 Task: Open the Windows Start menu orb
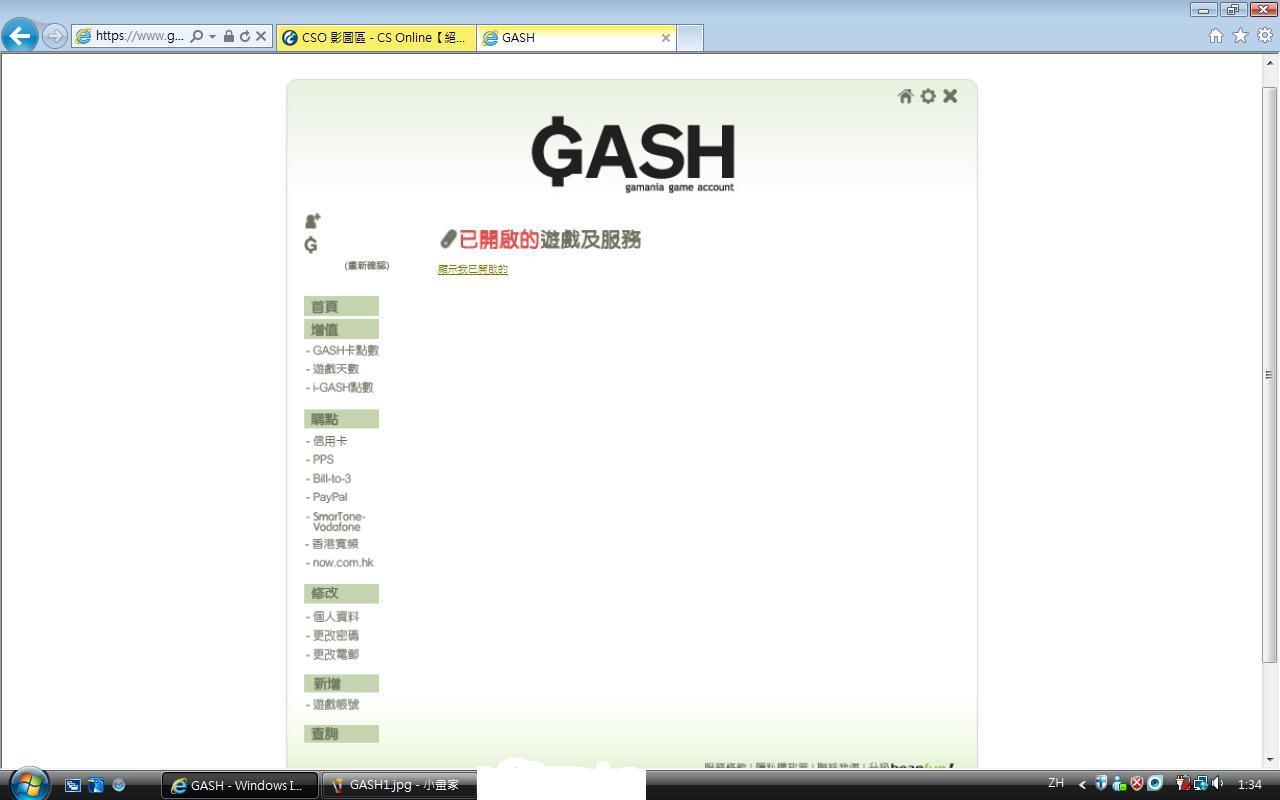click(28, 784)
